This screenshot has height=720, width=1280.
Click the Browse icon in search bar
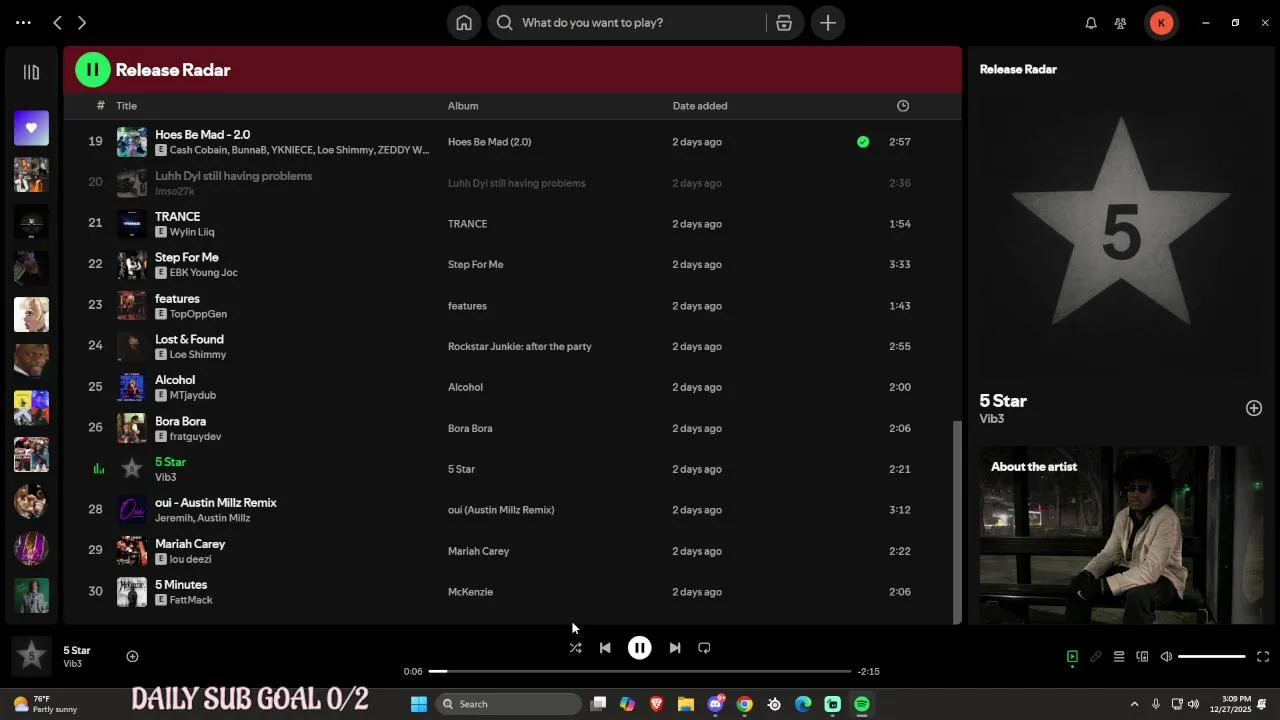(x=784, y=22)
